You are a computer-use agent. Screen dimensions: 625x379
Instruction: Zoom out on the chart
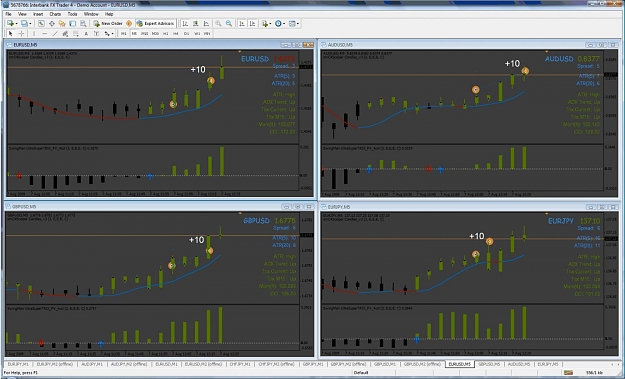pos(229,24)
